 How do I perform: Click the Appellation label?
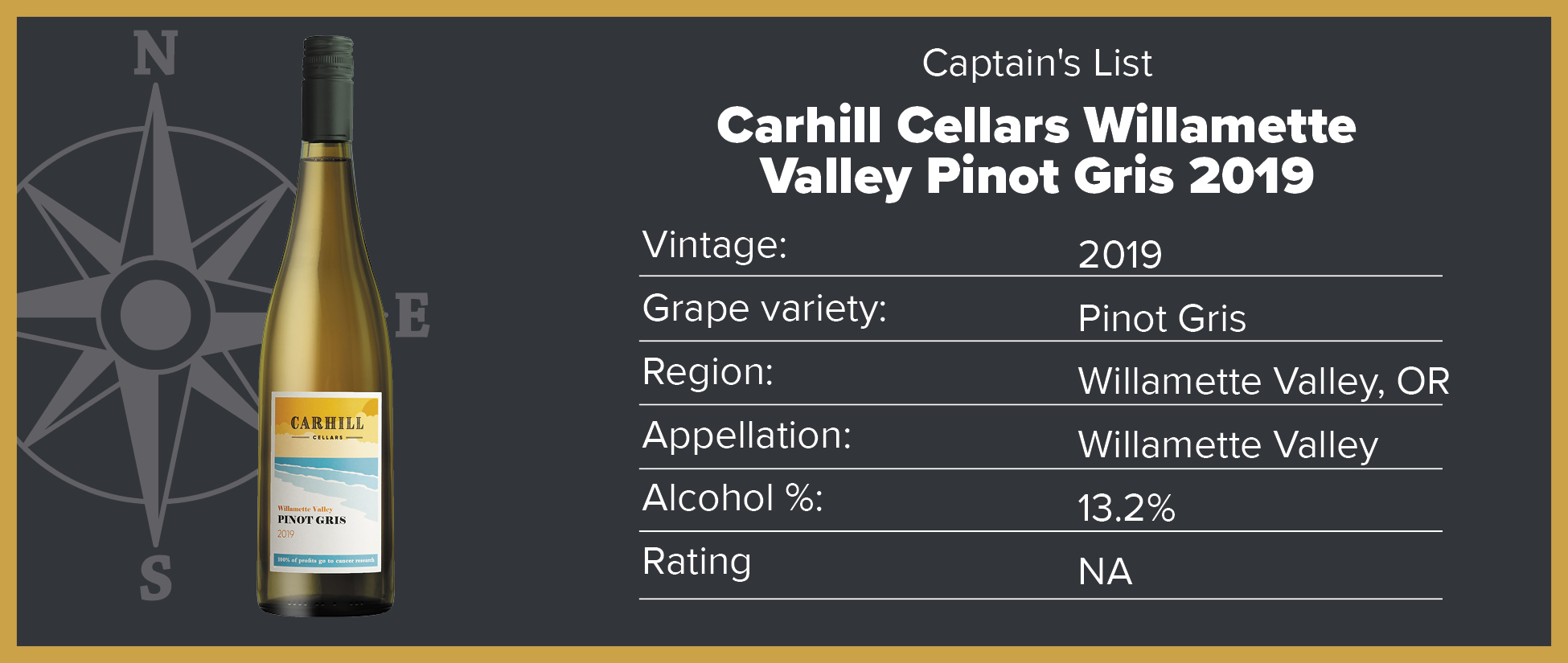pyautogui.click(x=746, y=436)
